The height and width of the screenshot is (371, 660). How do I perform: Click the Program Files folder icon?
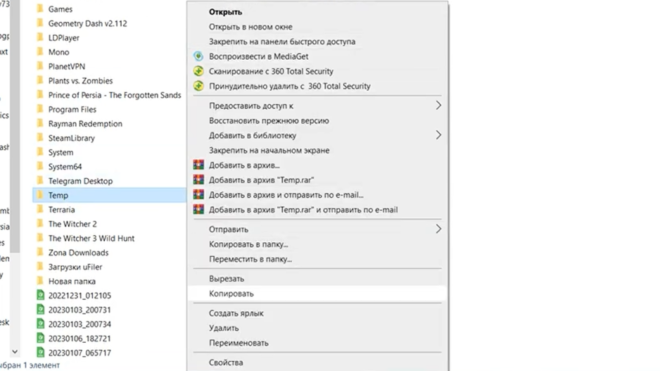(x=40, y=109)
